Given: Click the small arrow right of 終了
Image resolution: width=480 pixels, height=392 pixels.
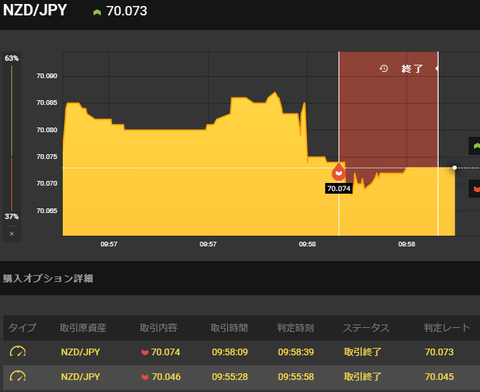Looking at the screenshot, I should (x=436, y=69).
